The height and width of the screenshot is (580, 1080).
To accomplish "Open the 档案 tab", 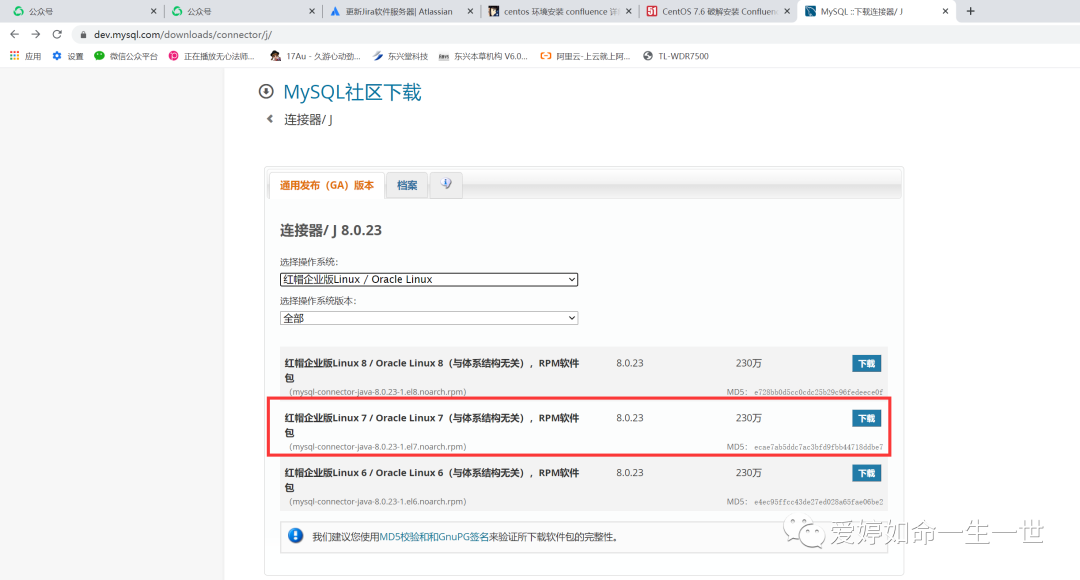I will pos(407,185).
